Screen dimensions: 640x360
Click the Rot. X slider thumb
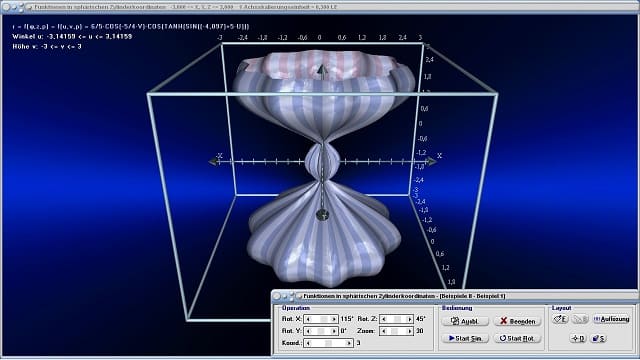point(323,319)
